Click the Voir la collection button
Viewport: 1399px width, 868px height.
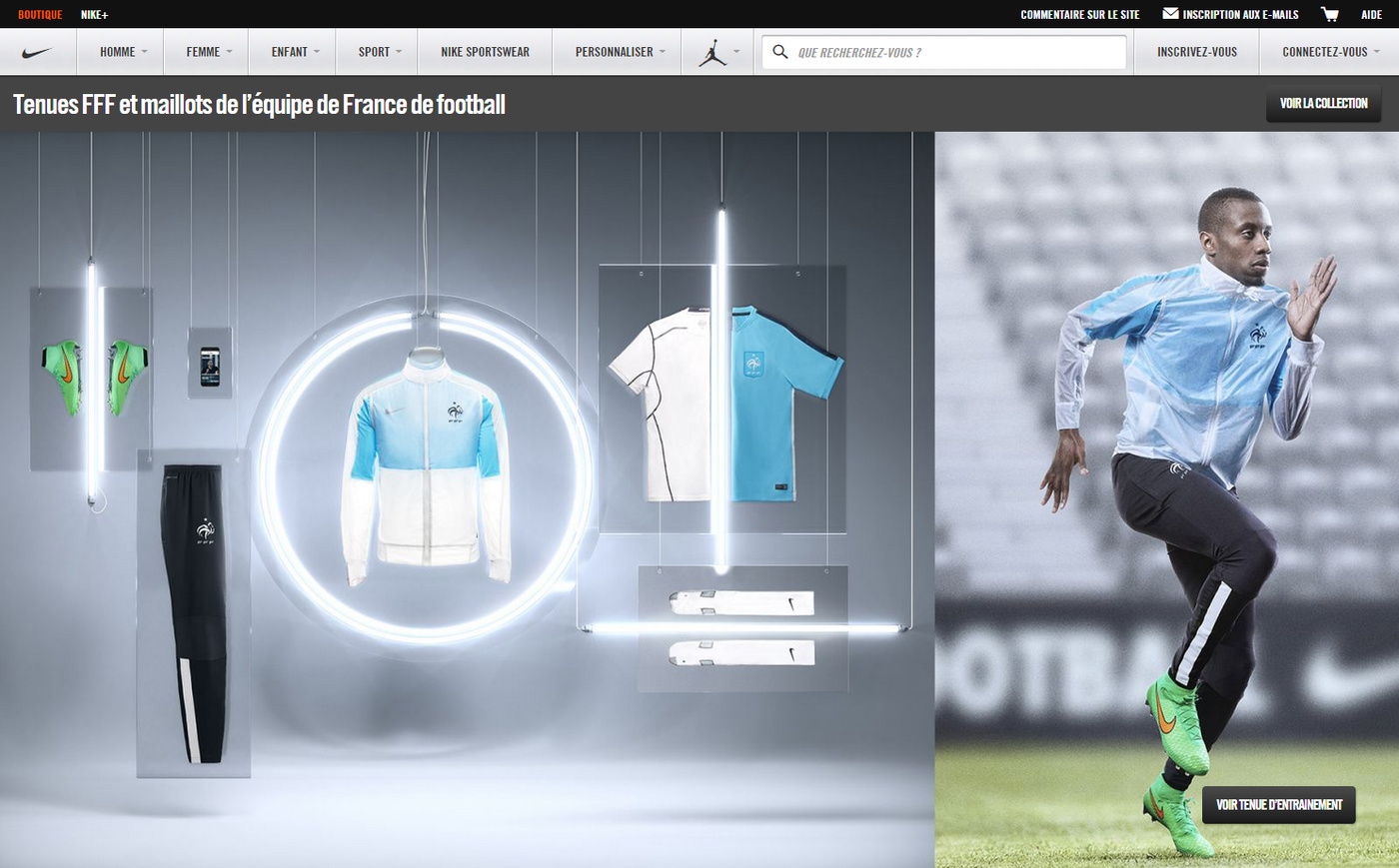pos(1323,104)
